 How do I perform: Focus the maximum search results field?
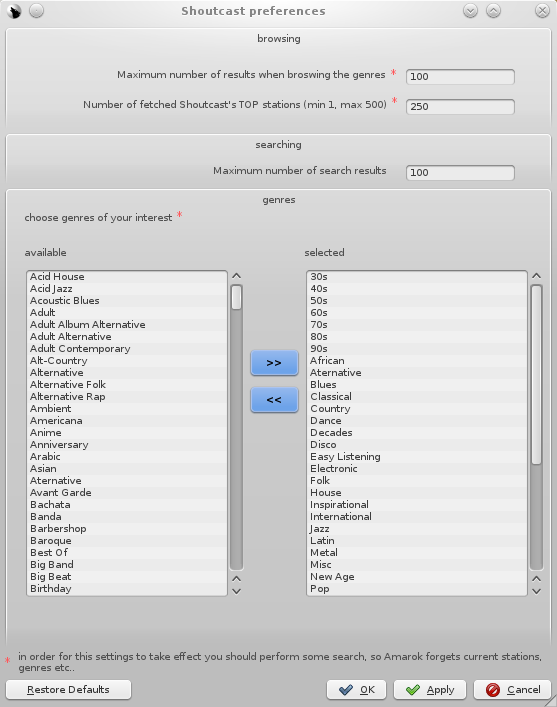460,173
